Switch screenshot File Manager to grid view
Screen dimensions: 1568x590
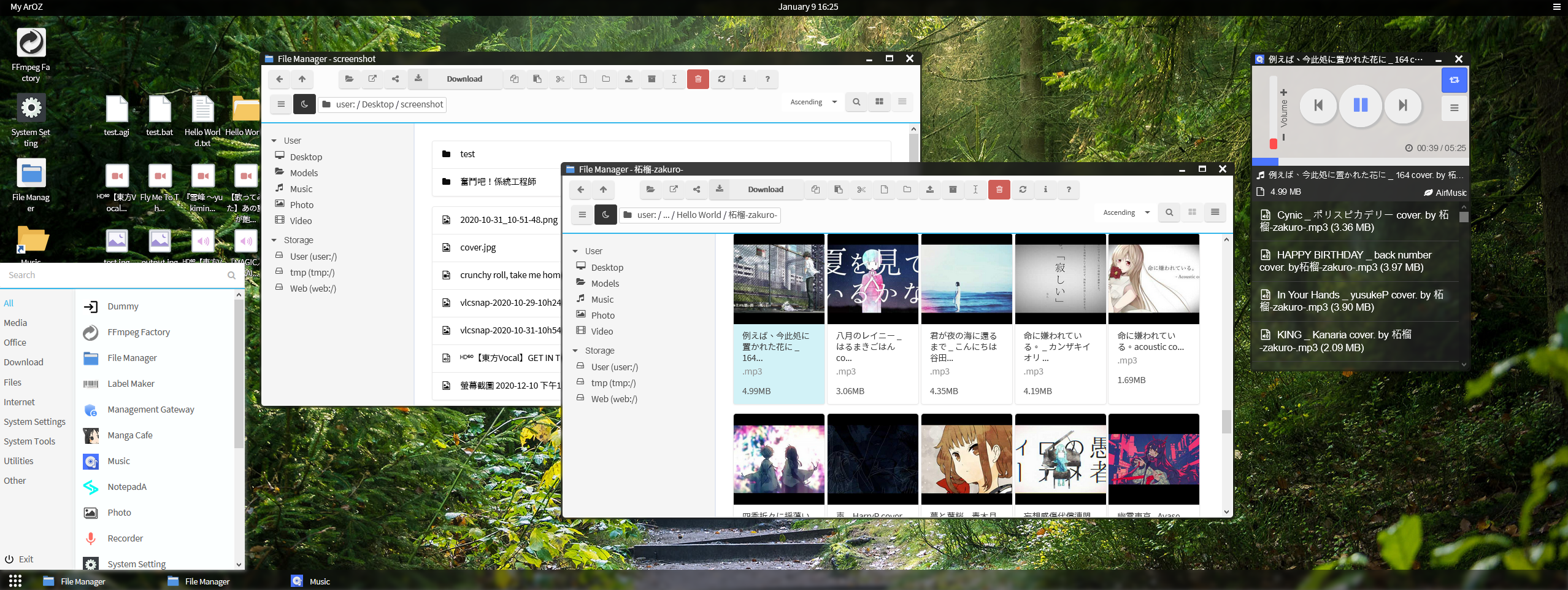(x=879, y=102)
